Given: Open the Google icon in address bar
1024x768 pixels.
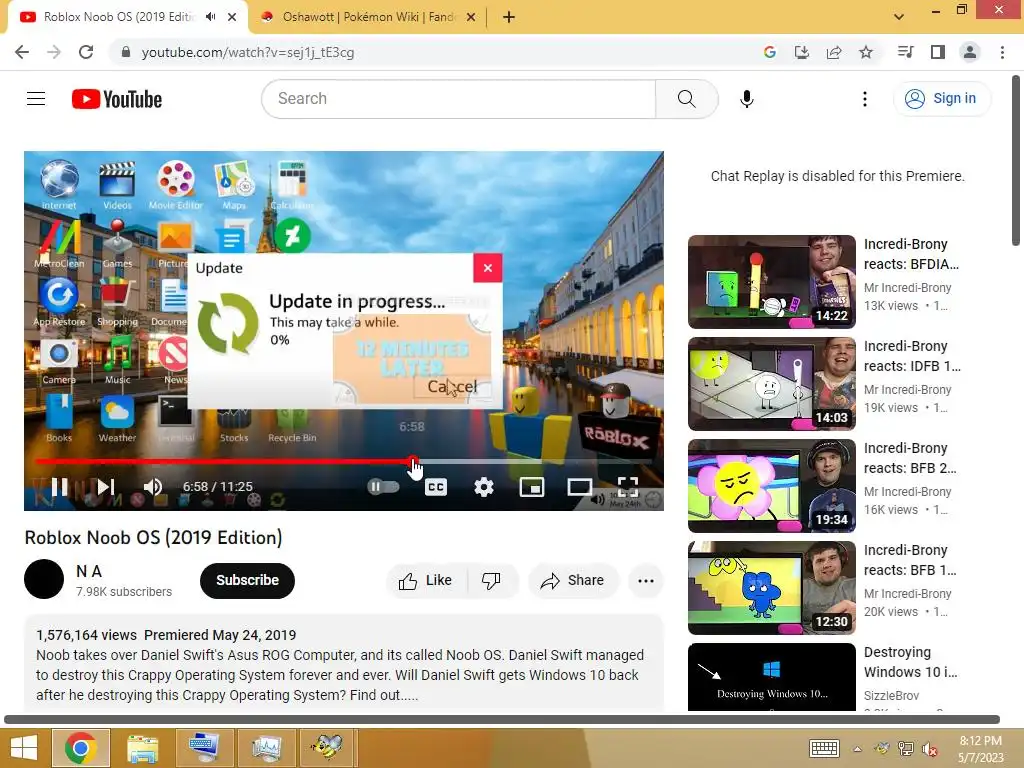Looking at the screenshot, I should pyautogui.click(x=770, y=52).
